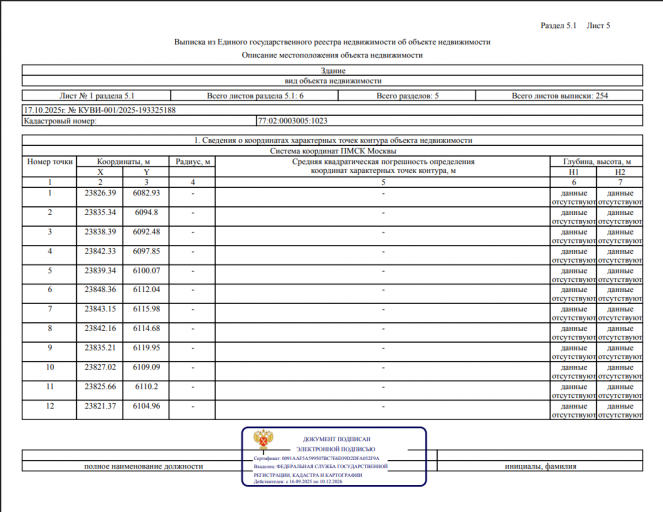This screenshot has height=512, width=663.
Task: Click X value 23838.39
Action: [100, 232]
